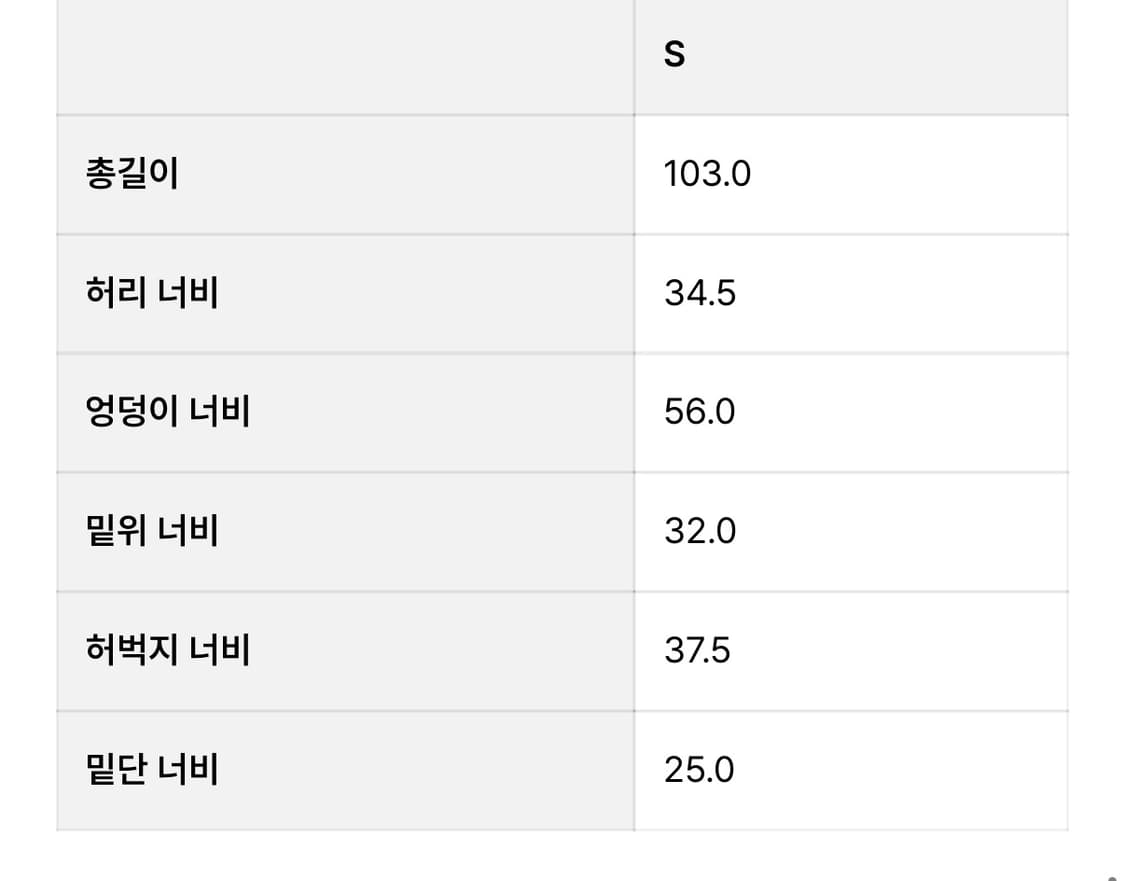This screenshot has height=881, width=1125.
Task: Click the divider between 엉덩이 너비 and 56.0
Action: [634, 412]
